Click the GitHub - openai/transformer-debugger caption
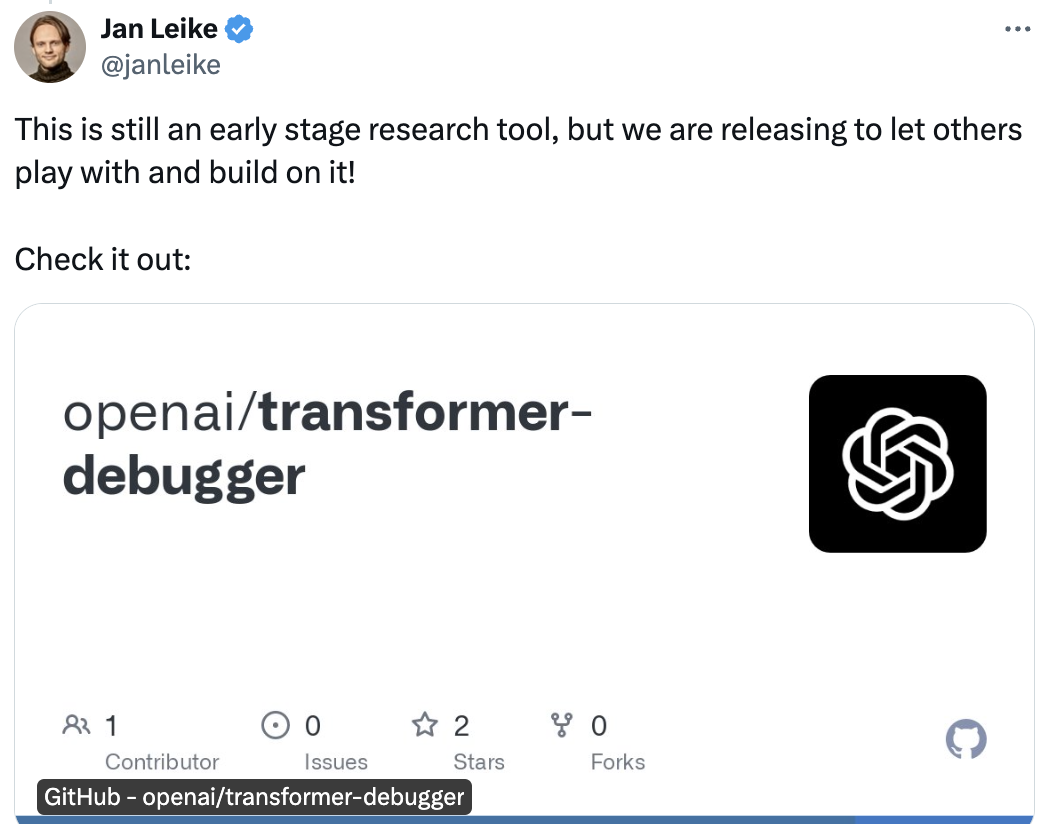The width and height of the screenshot is (1038, 824). click(x=254, y=797)
